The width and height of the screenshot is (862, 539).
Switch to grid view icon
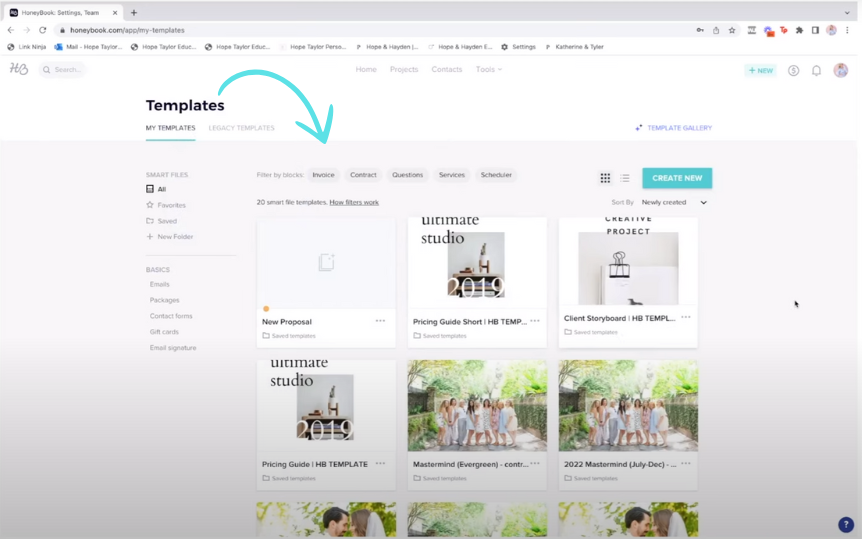[605, 178]
